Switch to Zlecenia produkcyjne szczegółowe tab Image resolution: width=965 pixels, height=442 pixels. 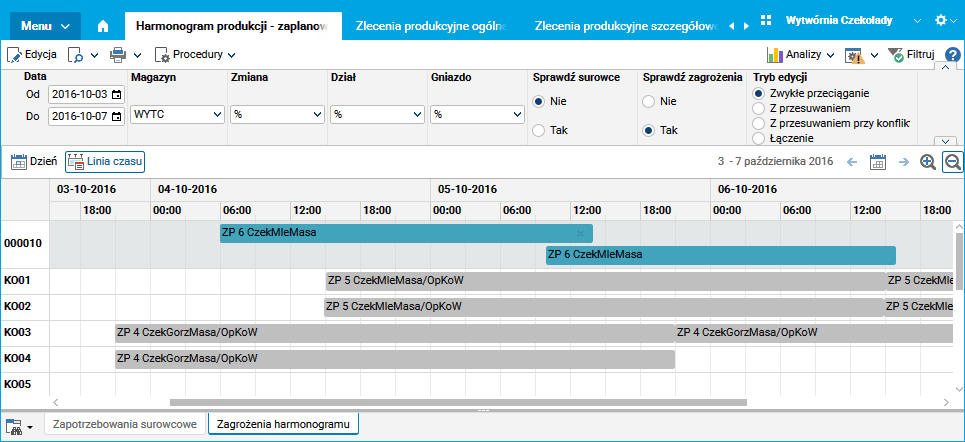click(627, 26)
